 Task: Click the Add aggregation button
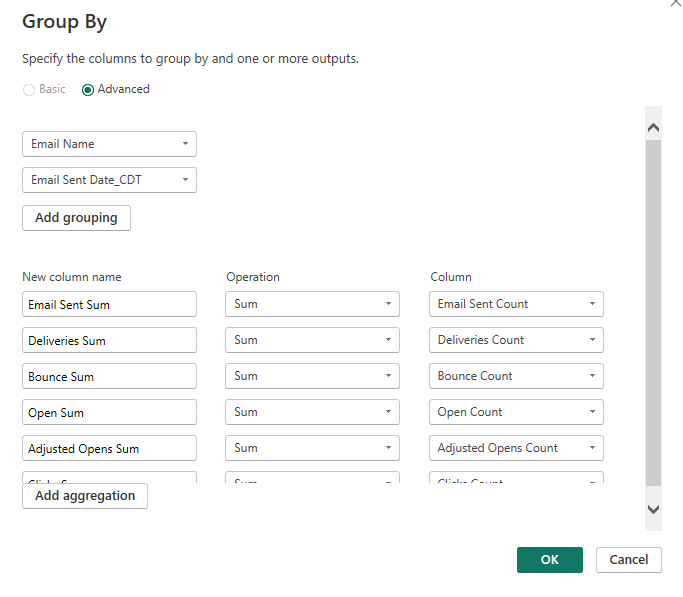[x=85, y=496]
